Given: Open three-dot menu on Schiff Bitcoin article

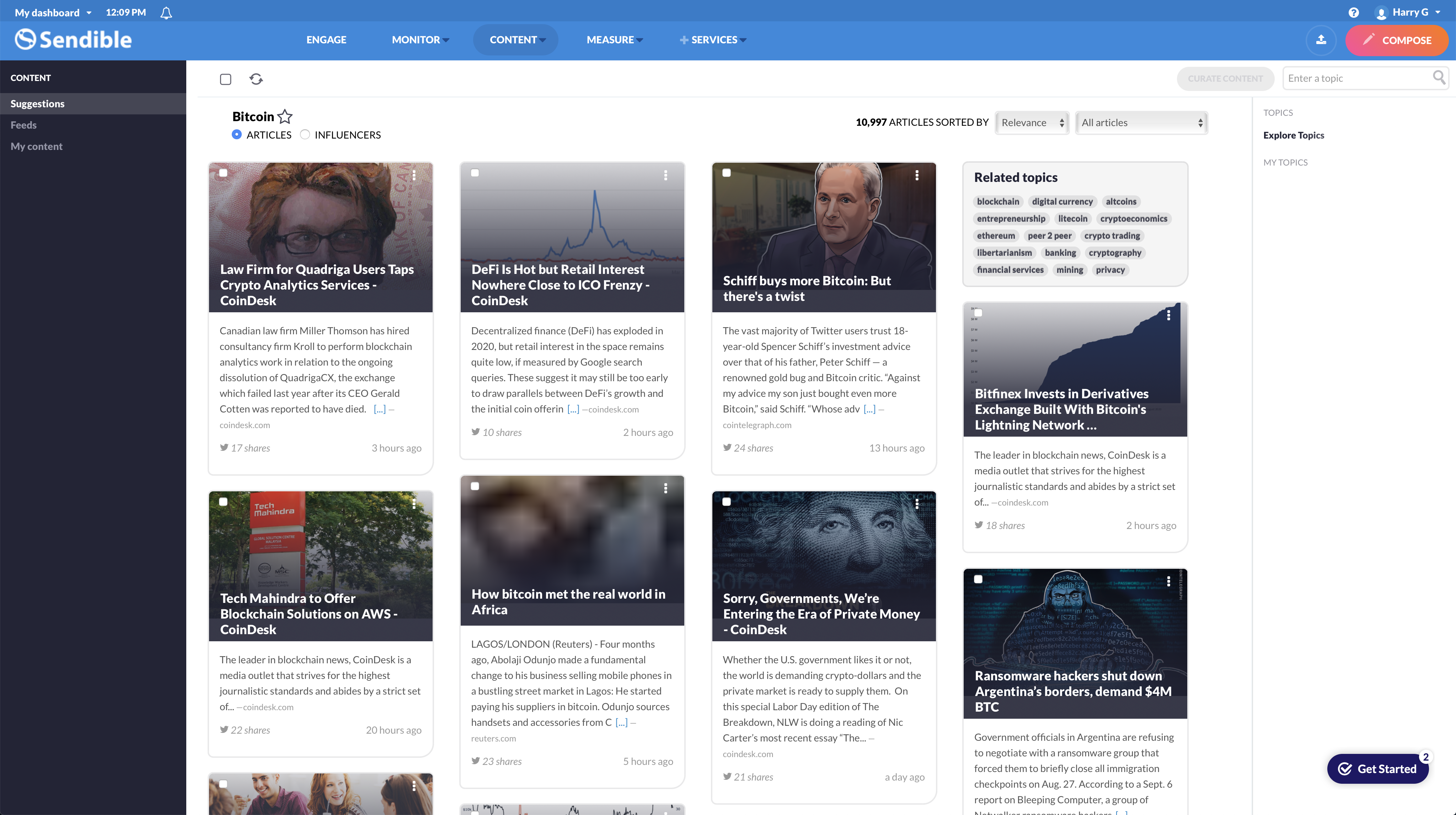Looking at the screenshot, I should pos(917,175).
